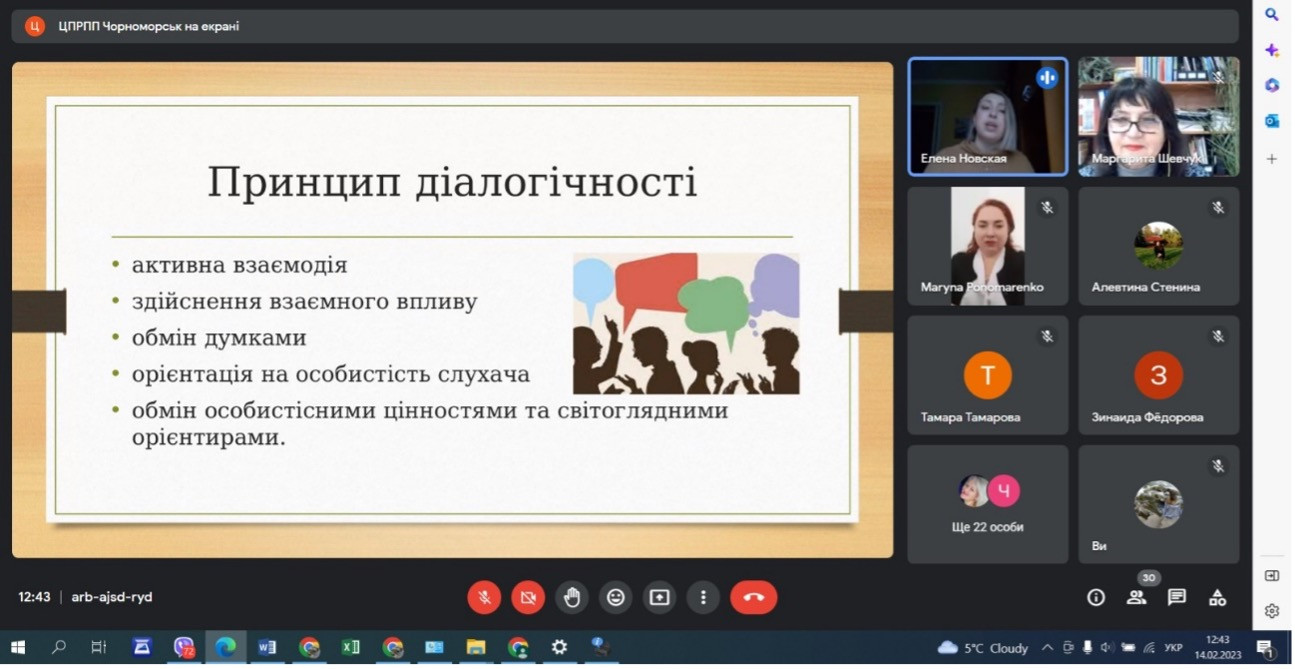Open Microsoft 365 icon in Edge sidebar

point(1272,85)
